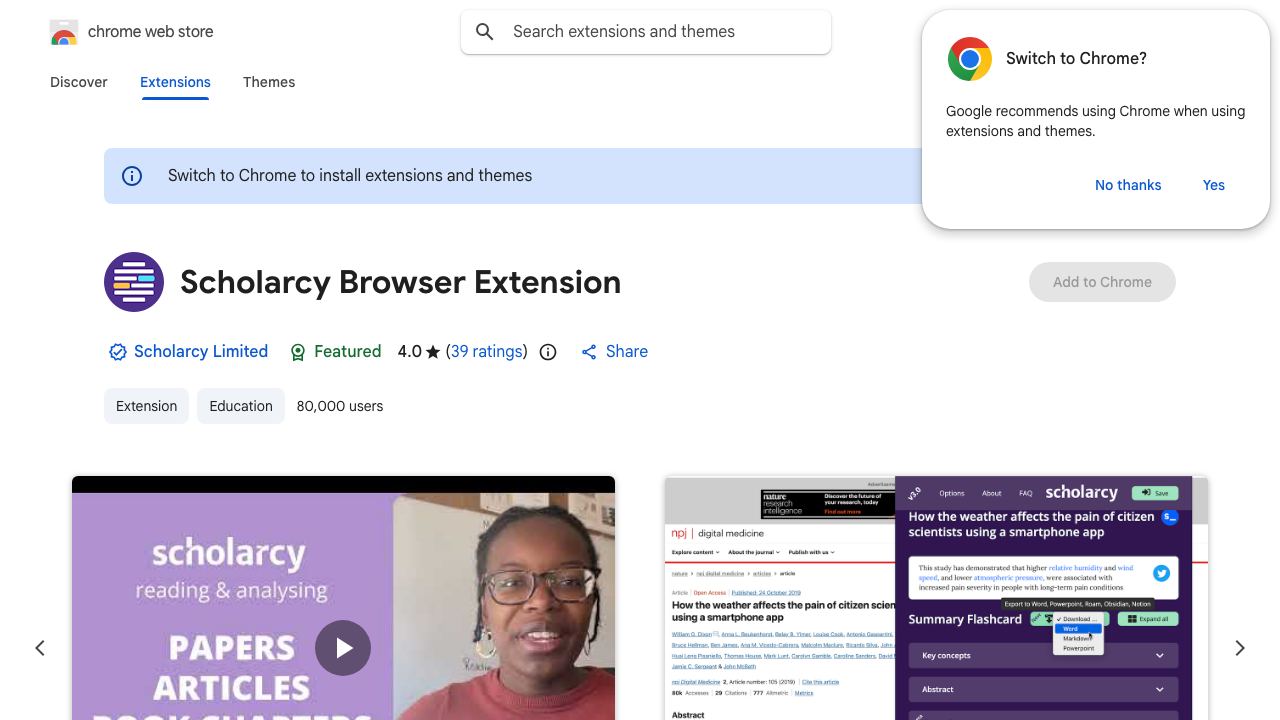Click Yes in the Switch to Chrome popup
This screenshot has width=1280, height=720.
[1214, 185]
